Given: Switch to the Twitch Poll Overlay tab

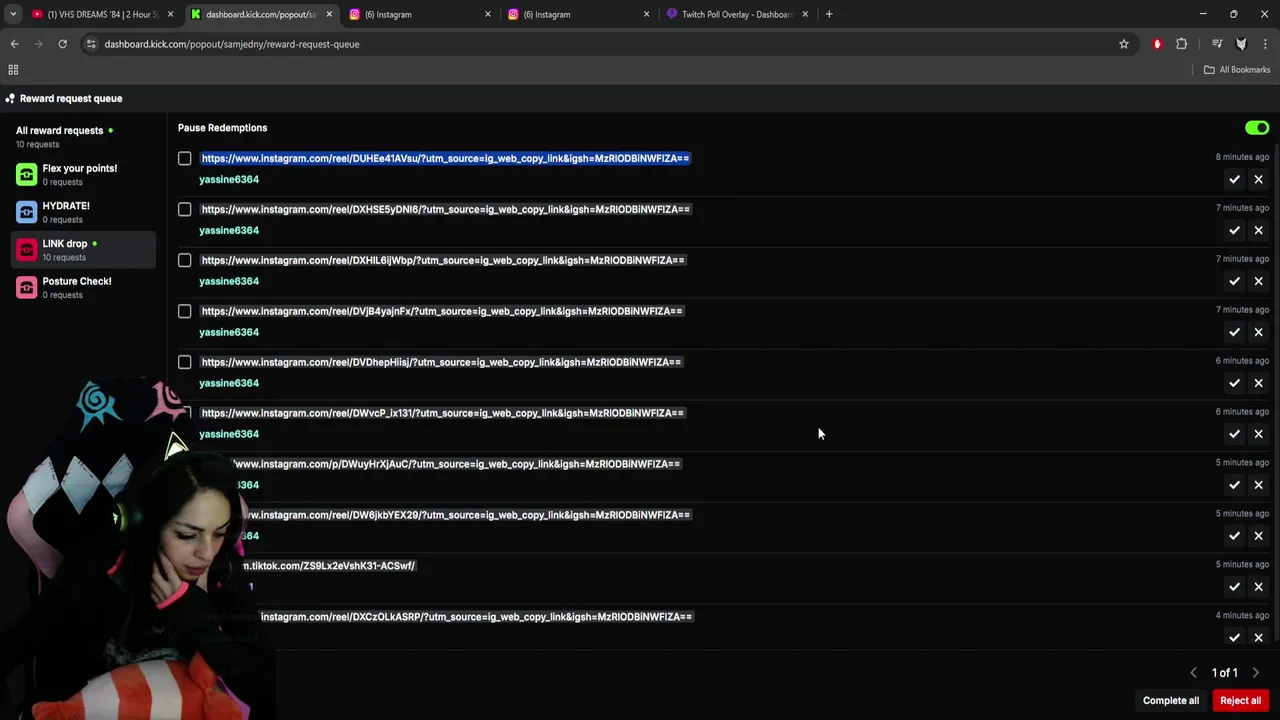Looking at the screenshot, I should click(x=737, y=14).
